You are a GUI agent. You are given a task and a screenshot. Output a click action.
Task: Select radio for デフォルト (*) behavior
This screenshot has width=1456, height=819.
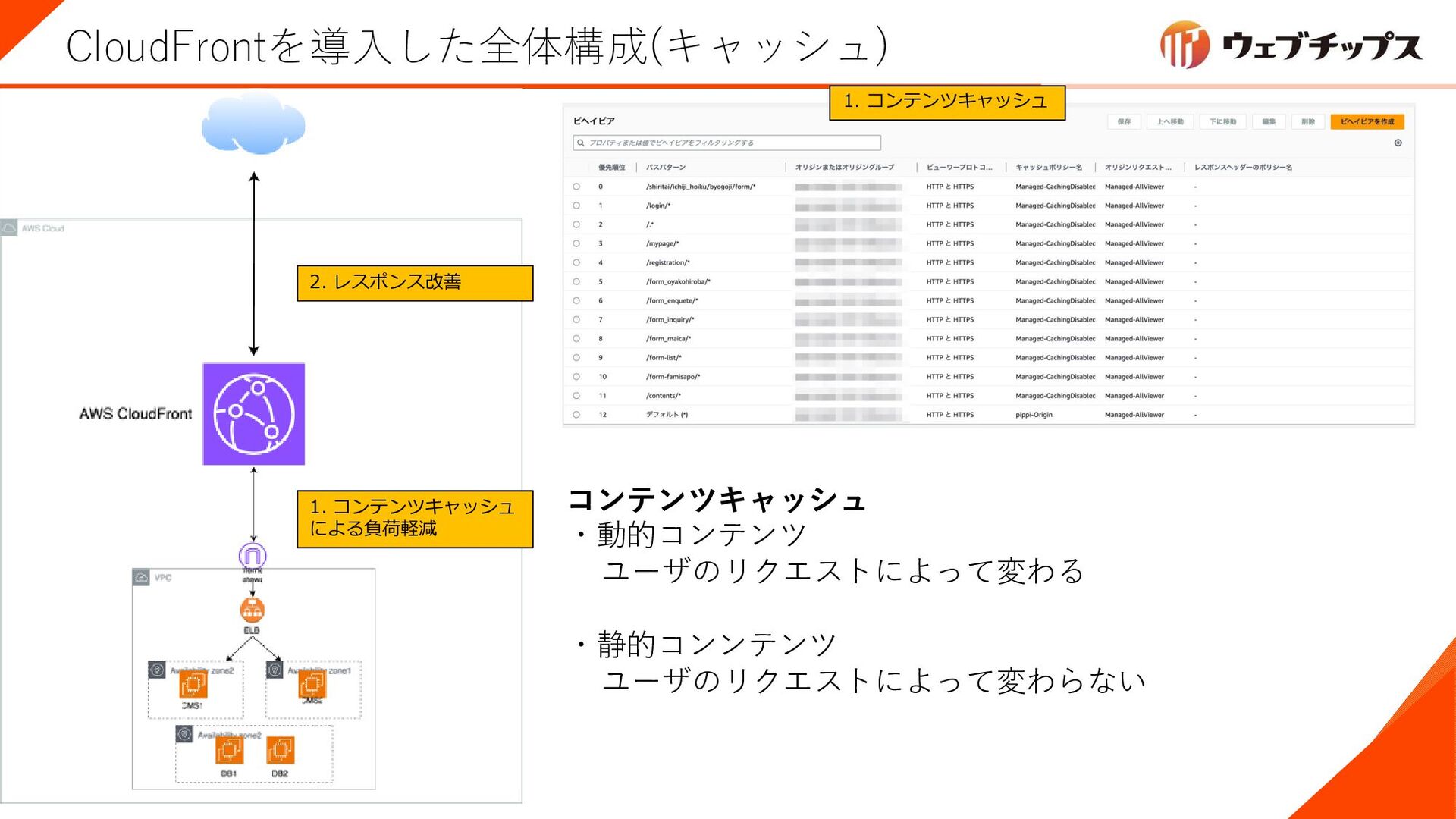point(576,415)
